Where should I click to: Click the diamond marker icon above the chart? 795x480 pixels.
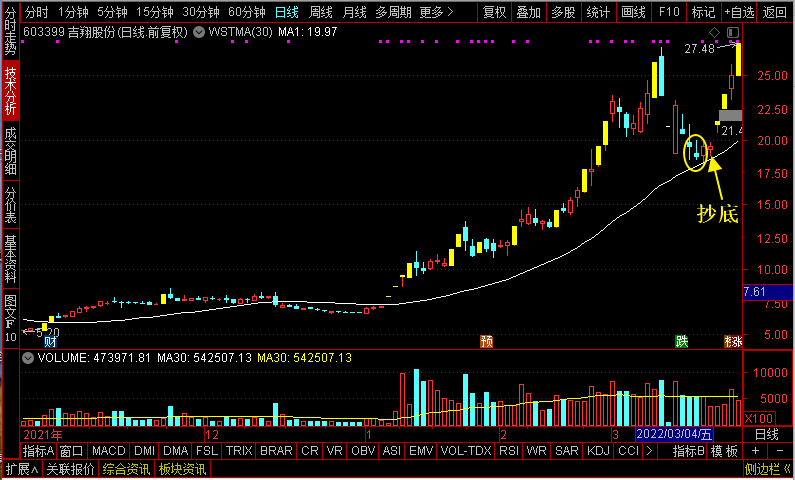coord(714,33)
